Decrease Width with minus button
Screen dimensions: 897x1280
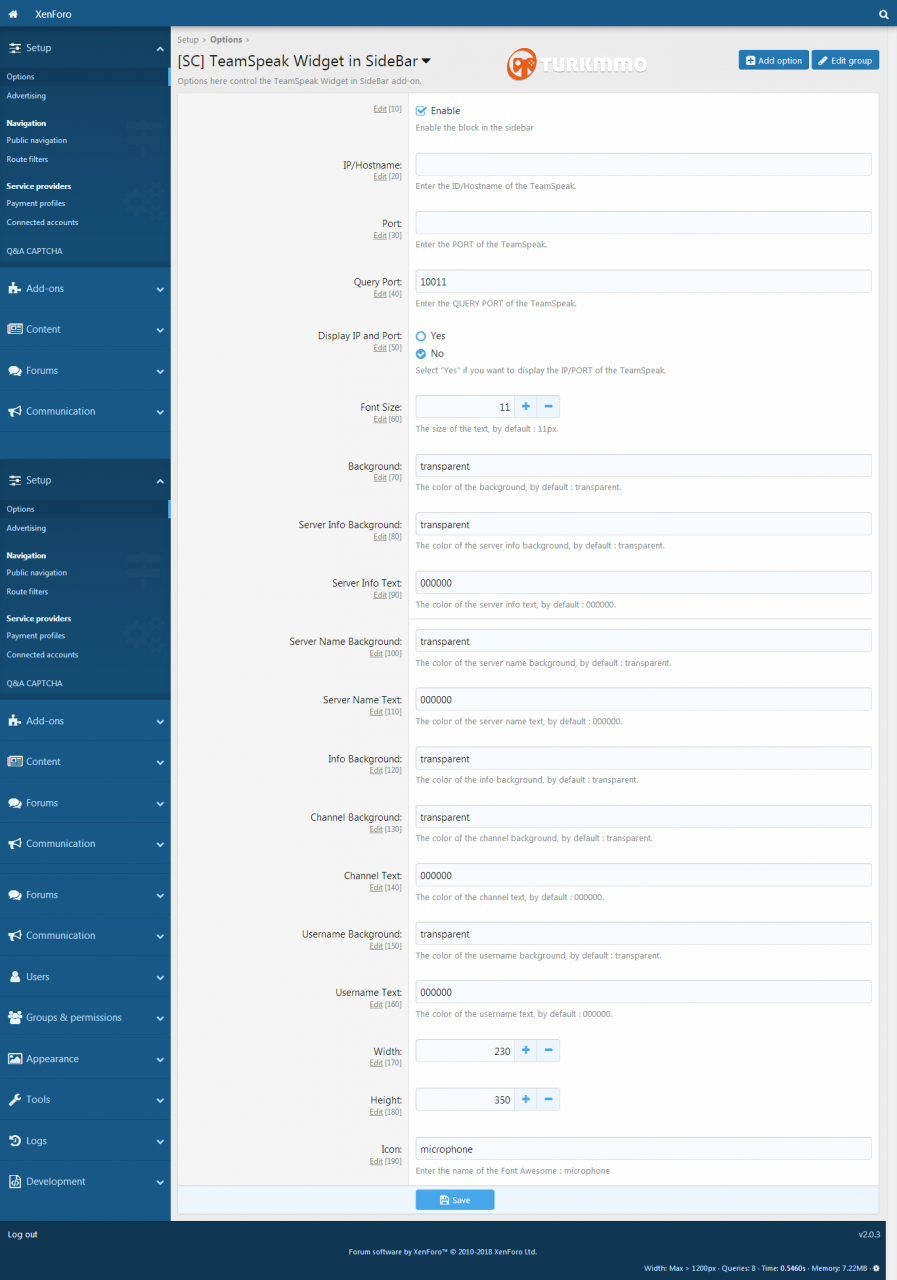(x=549, y=1051)
